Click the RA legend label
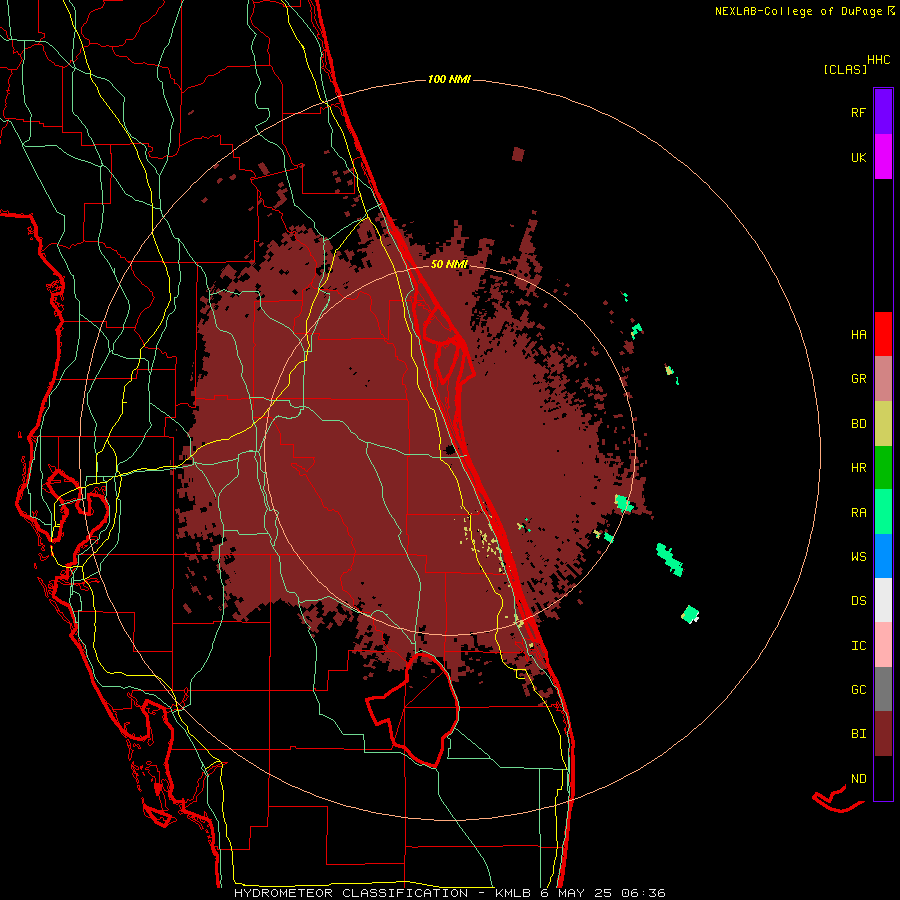Image resolution: width=900 pixels, height=900 pixels. [858, 512]
